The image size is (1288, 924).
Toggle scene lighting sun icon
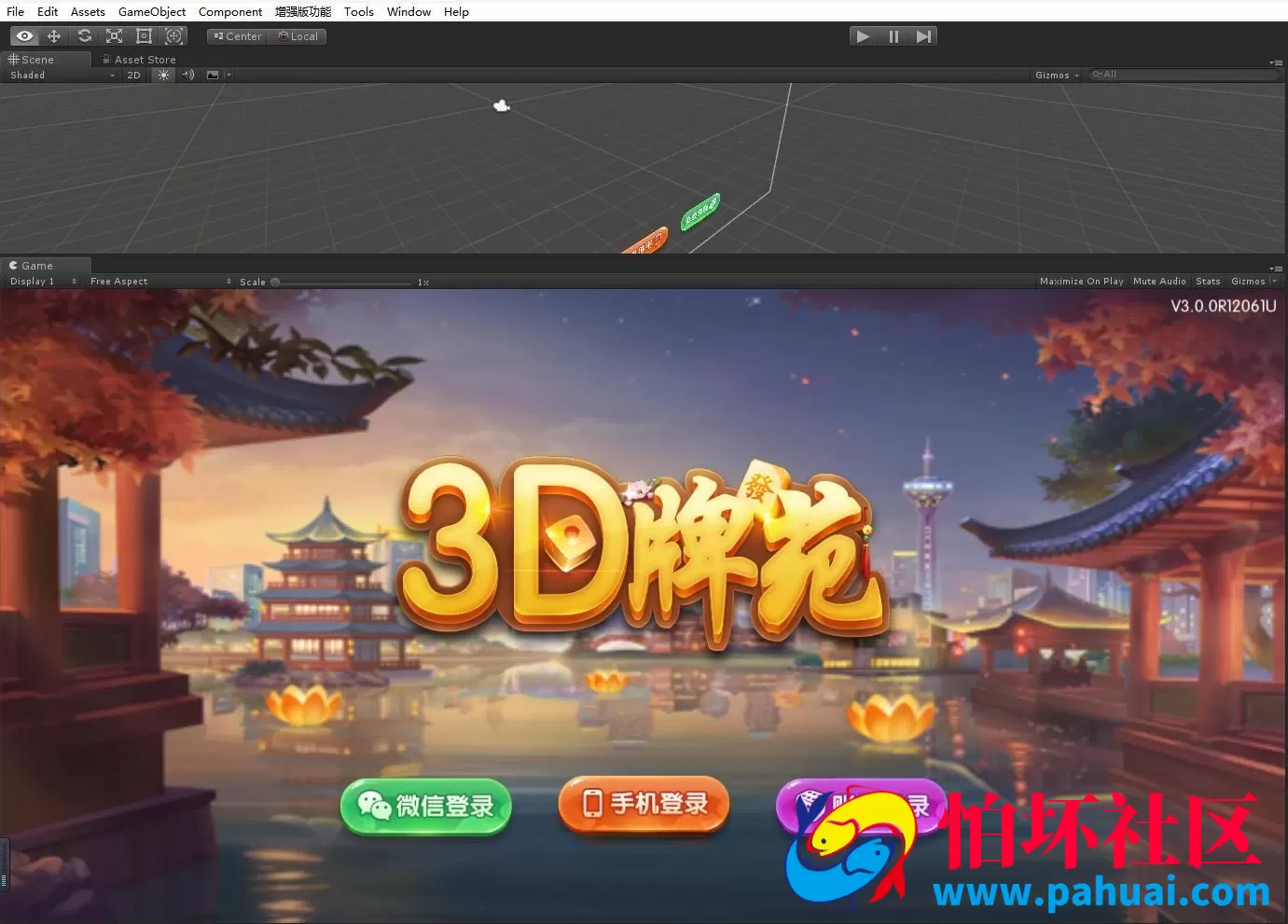(163, 75)
